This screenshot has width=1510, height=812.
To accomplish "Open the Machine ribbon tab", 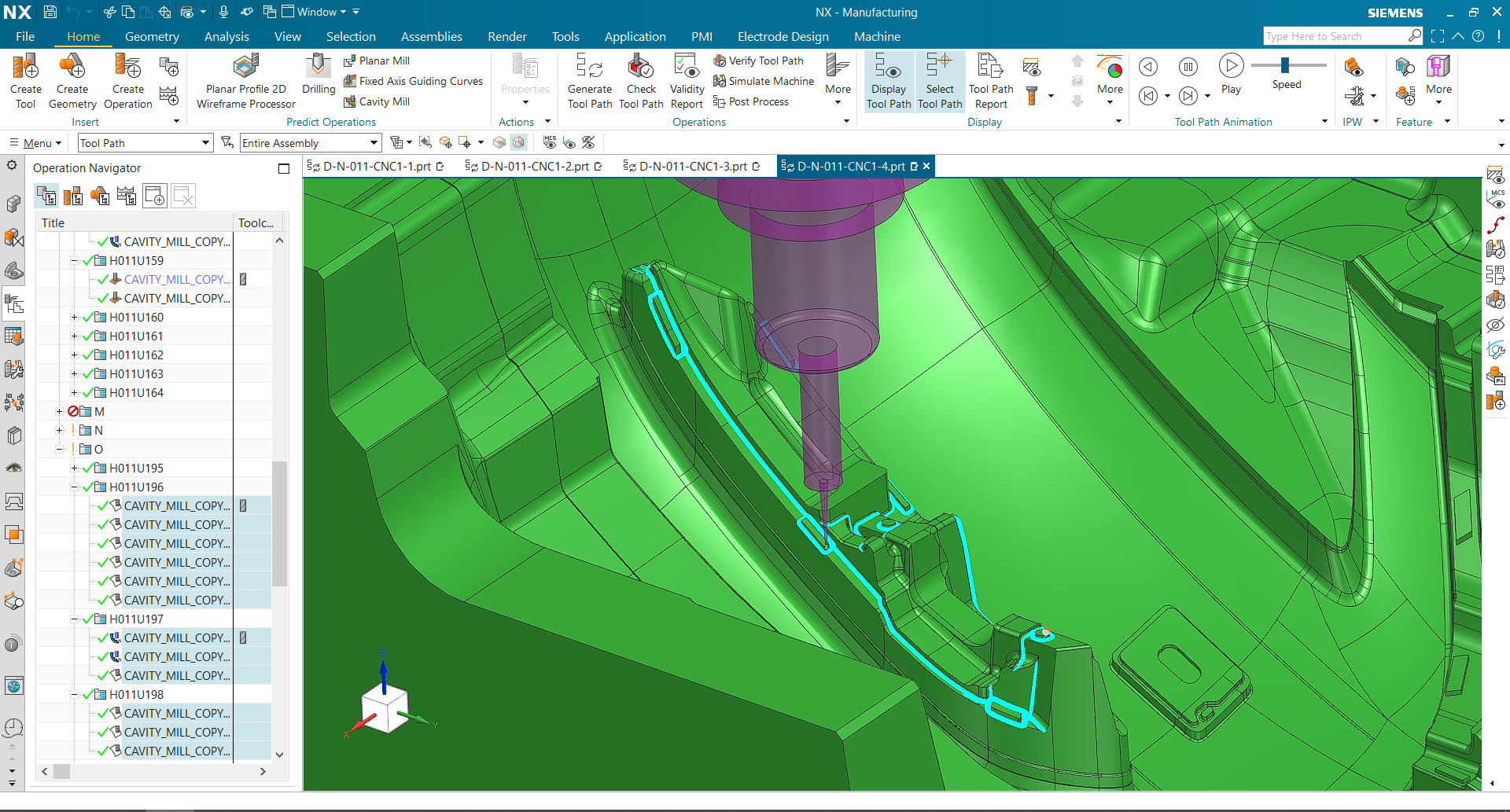I will 877,36.
